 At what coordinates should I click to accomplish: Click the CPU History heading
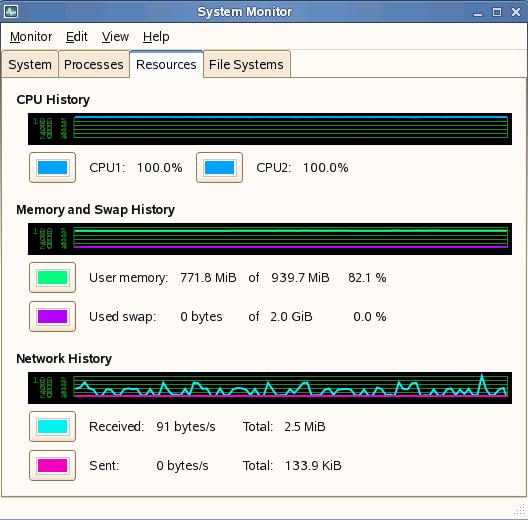(53, 100)
